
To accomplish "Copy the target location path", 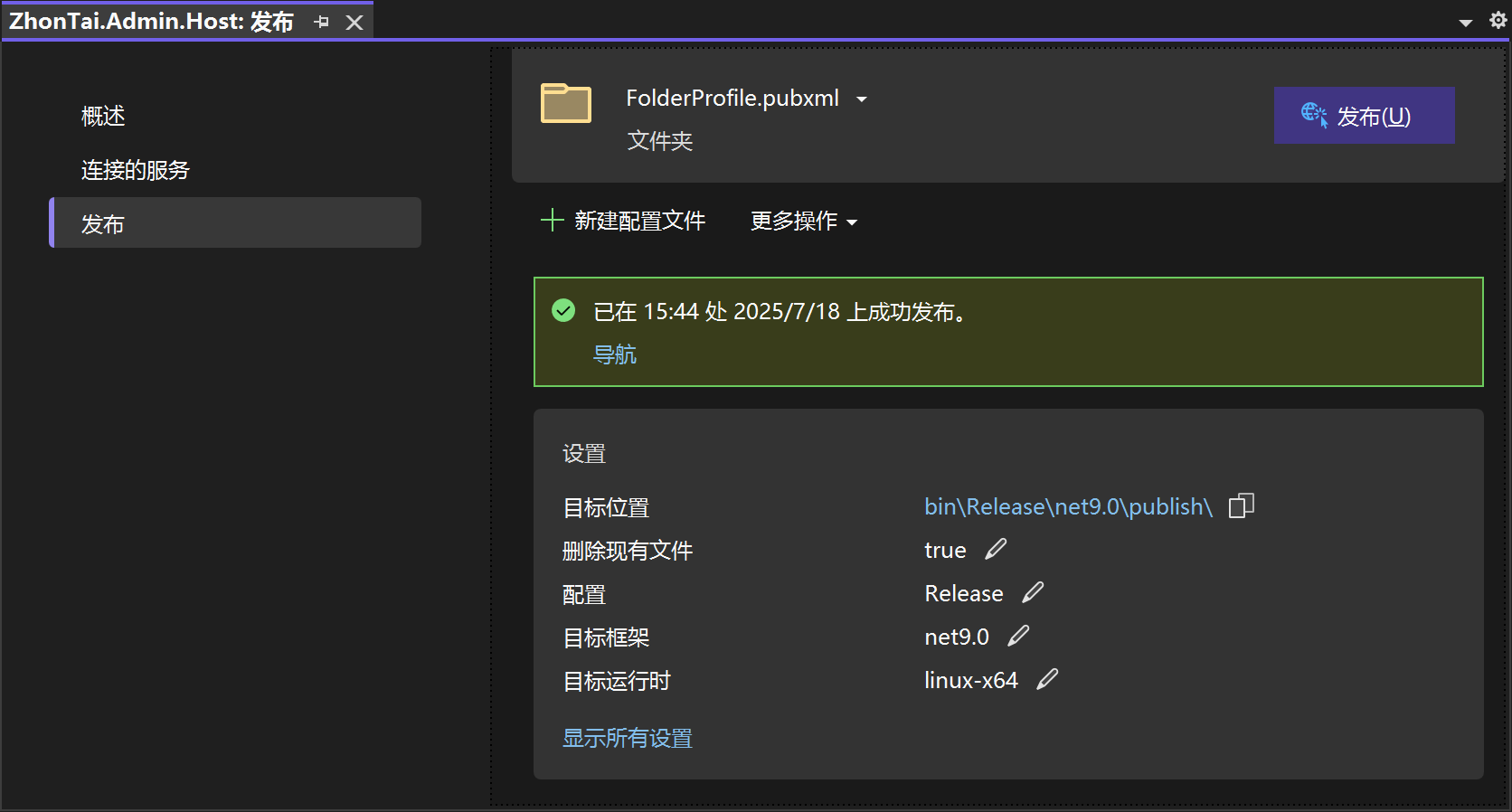I will coord(1241,506).
